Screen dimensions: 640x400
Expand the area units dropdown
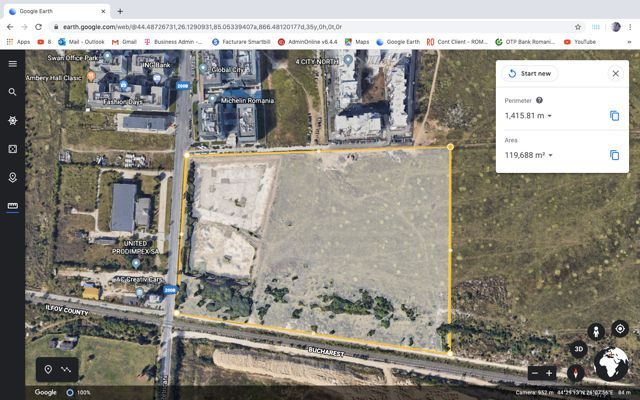point(550,156)
